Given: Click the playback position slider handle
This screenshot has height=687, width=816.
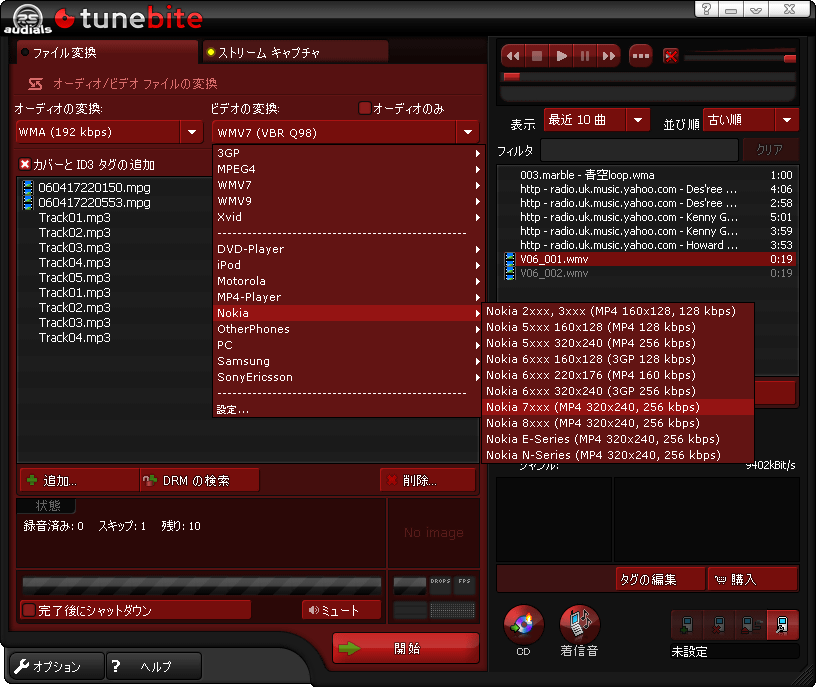Looking at the screenshot, I should [512, 77].
